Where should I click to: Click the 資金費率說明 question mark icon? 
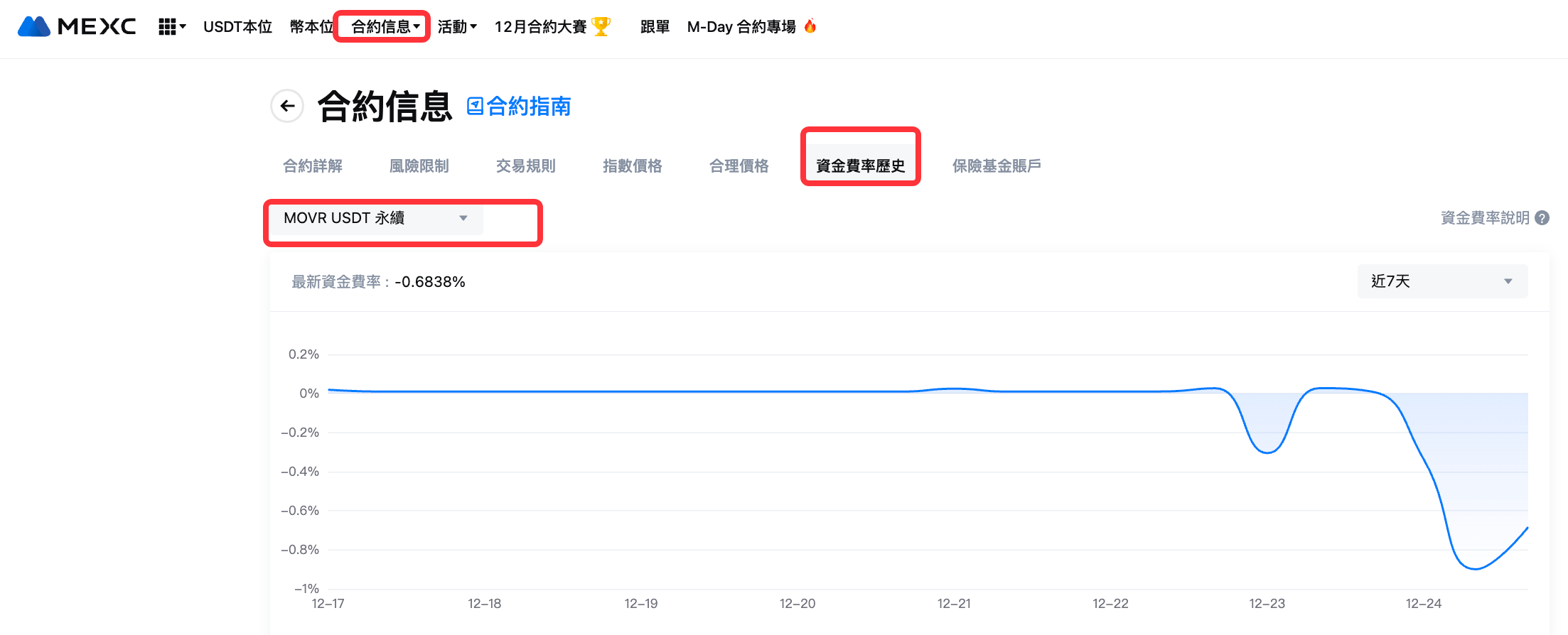(1542, 218)
